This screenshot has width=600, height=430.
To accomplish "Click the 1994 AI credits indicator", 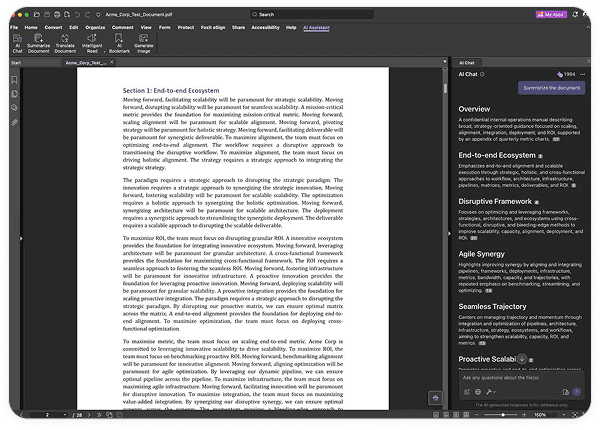I will tap(566, 74).
